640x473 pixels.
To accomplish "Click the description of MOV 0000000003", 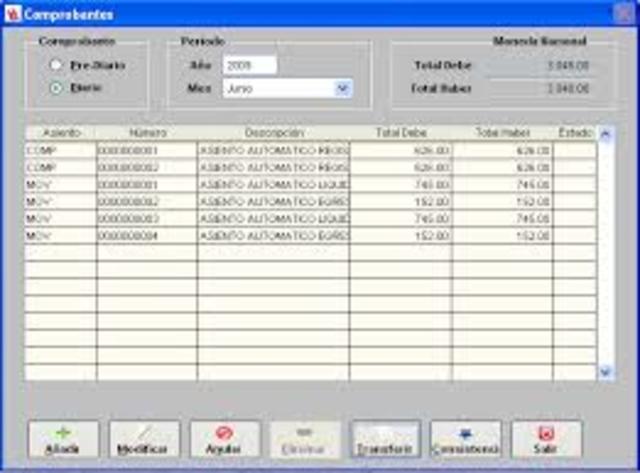I will click(x=273, y=219).
